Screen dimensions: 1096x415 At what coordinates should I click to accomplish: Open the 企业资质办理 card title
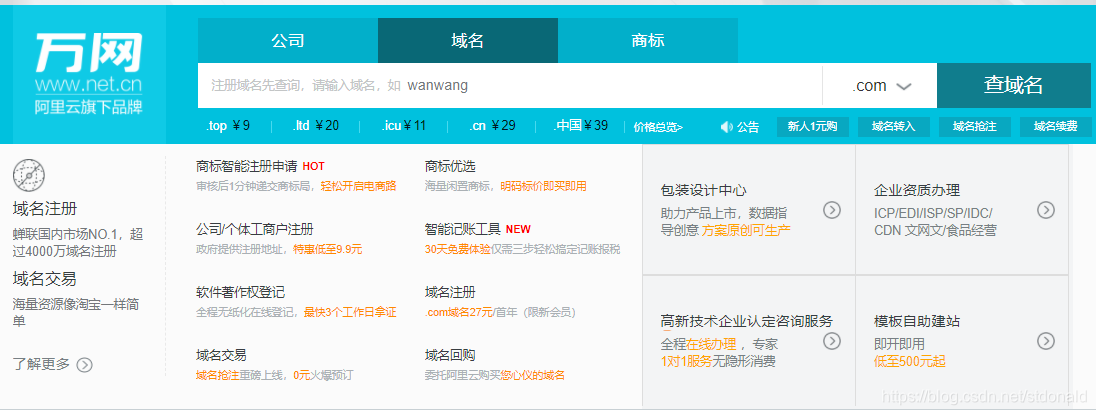[917, 190]
